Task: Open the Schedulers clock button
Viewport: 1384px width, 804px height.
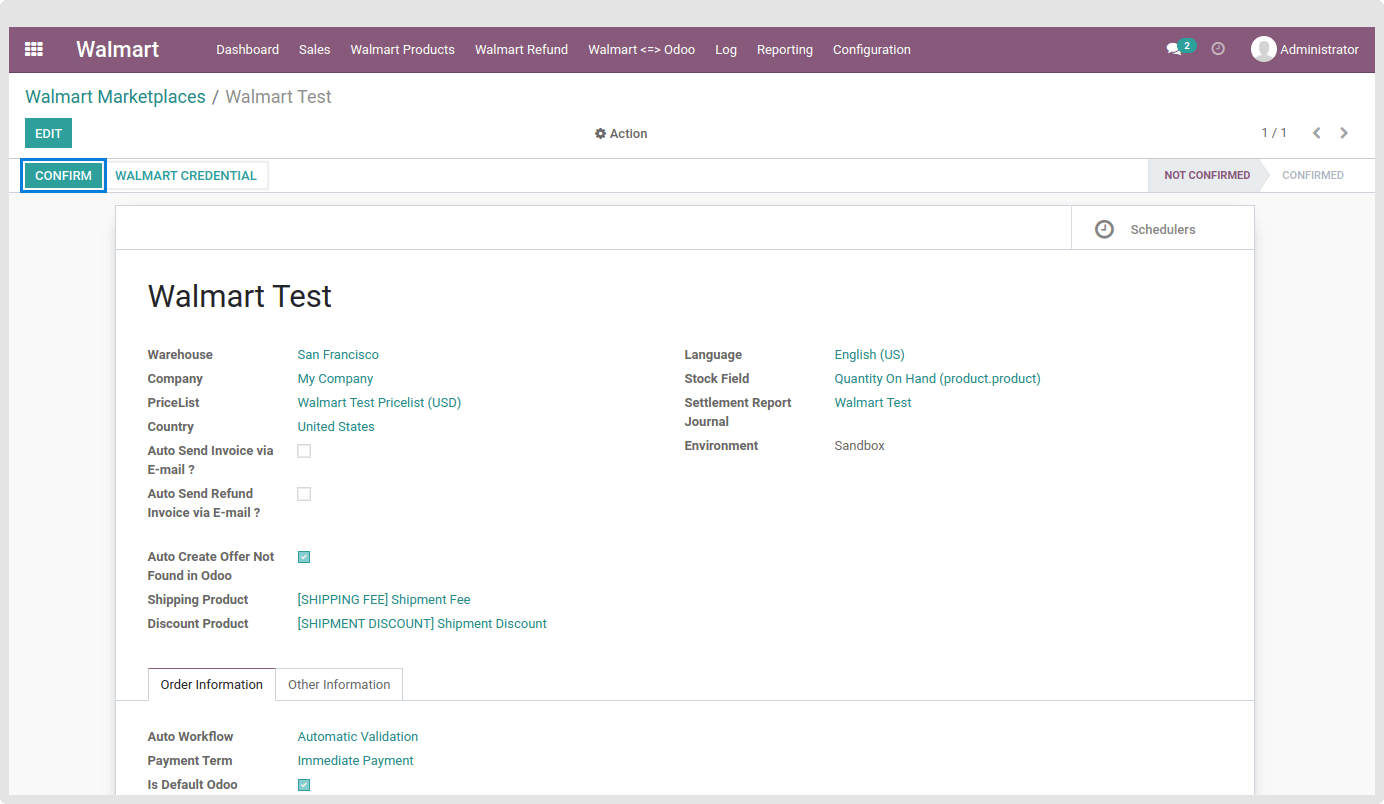Action: coord(1162,229)
